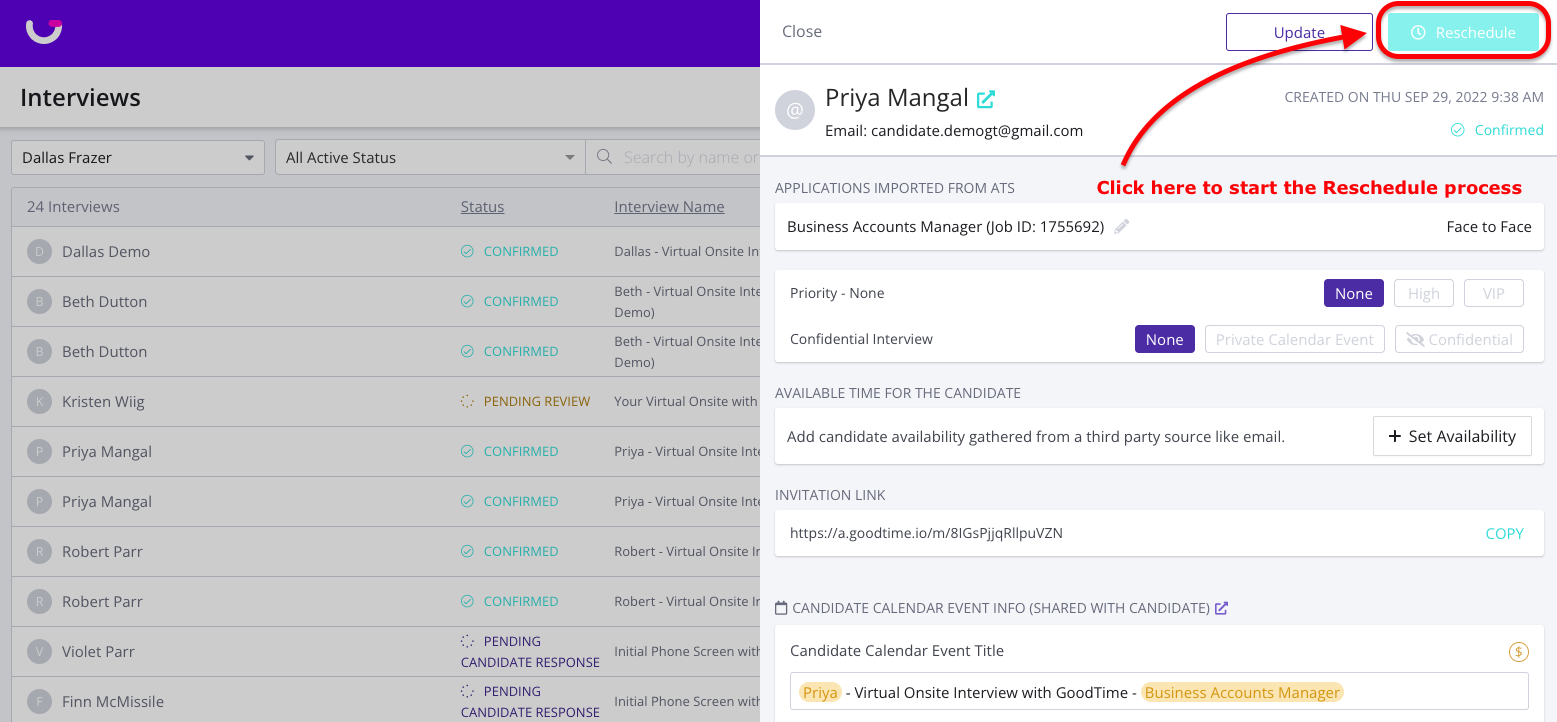Set Confidential Interview to None

click(x=1164, y=339)
